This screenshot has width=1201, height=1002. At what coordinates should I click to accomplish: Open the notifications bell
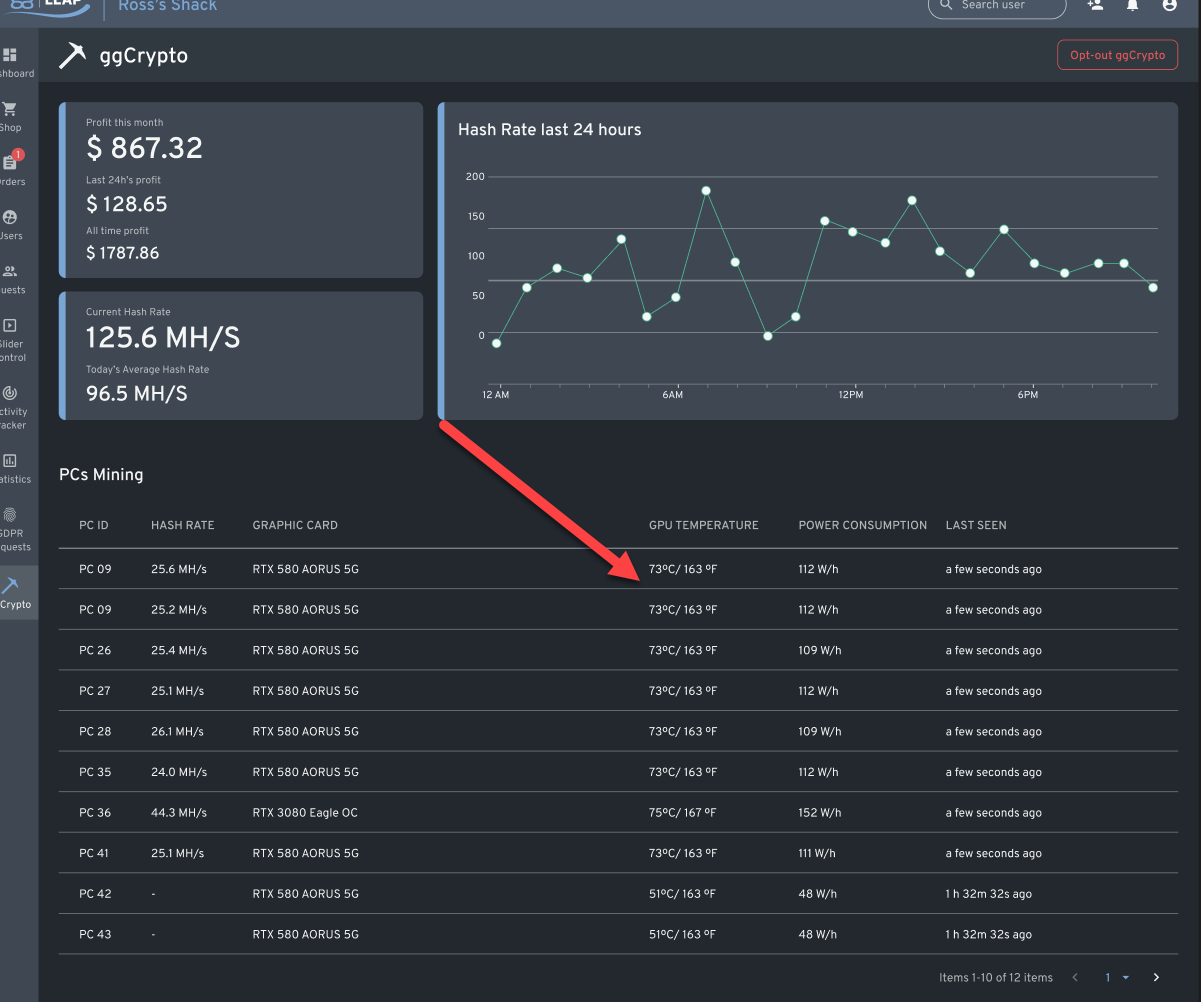(1132, 6)
